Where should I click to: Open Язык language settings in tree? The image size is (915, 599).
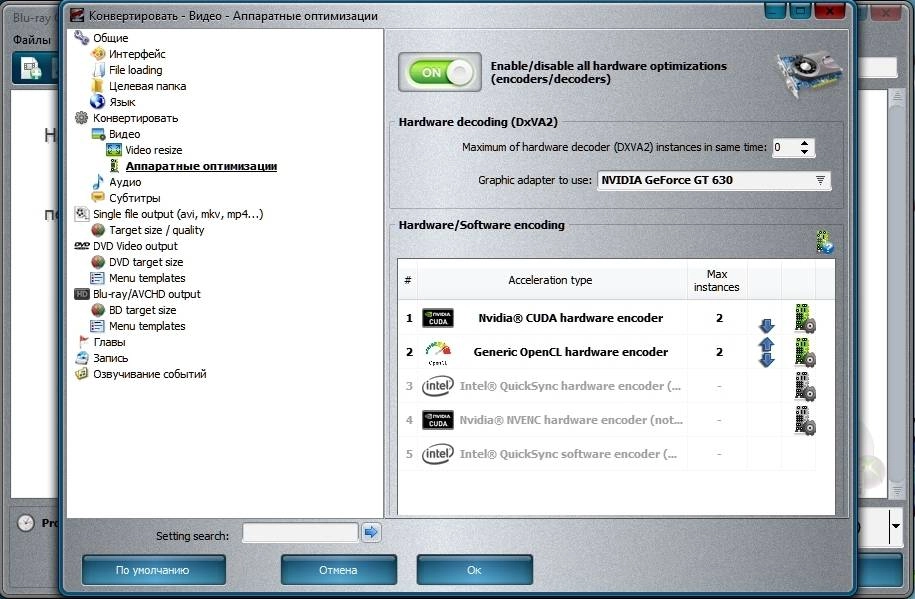click(x=122, y=102)
